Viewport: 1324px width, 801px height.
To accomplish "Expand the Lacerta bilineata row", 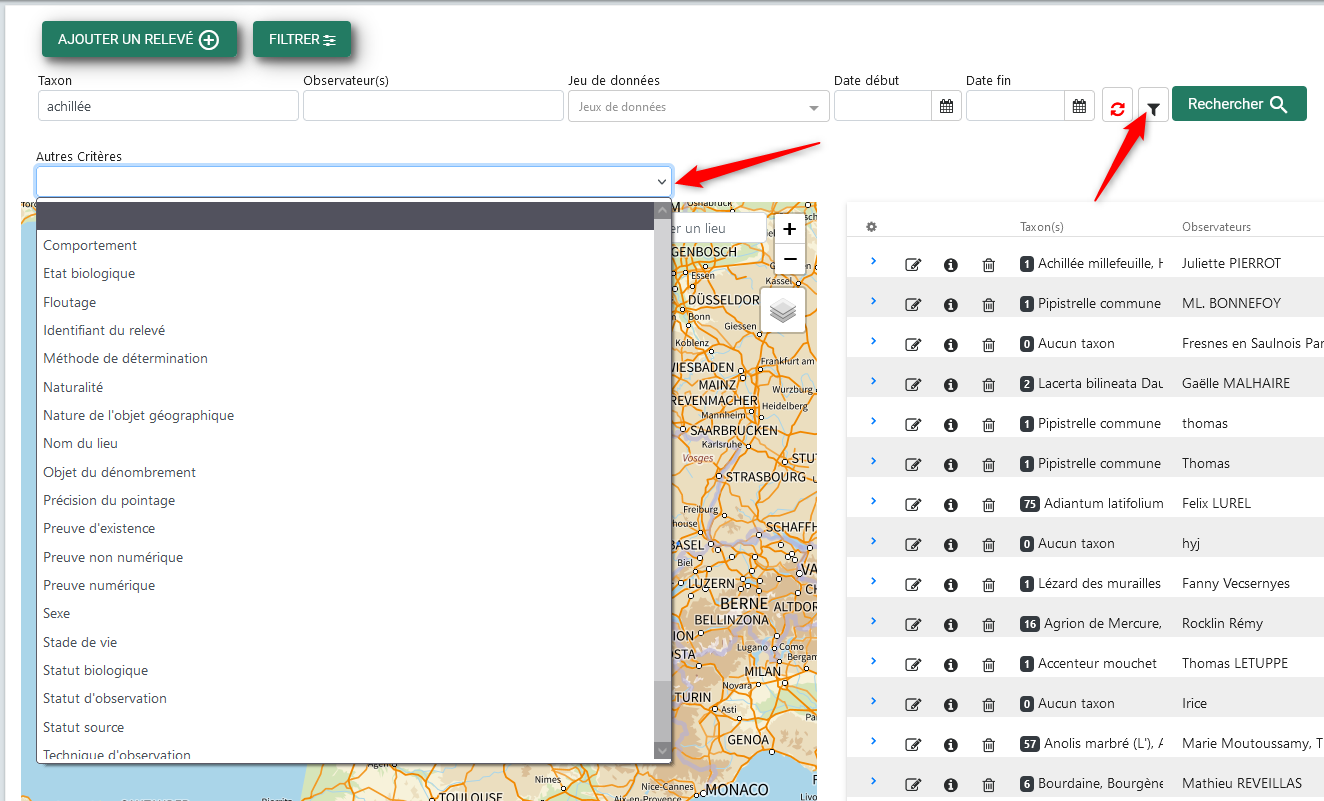I will click(873, 381).
